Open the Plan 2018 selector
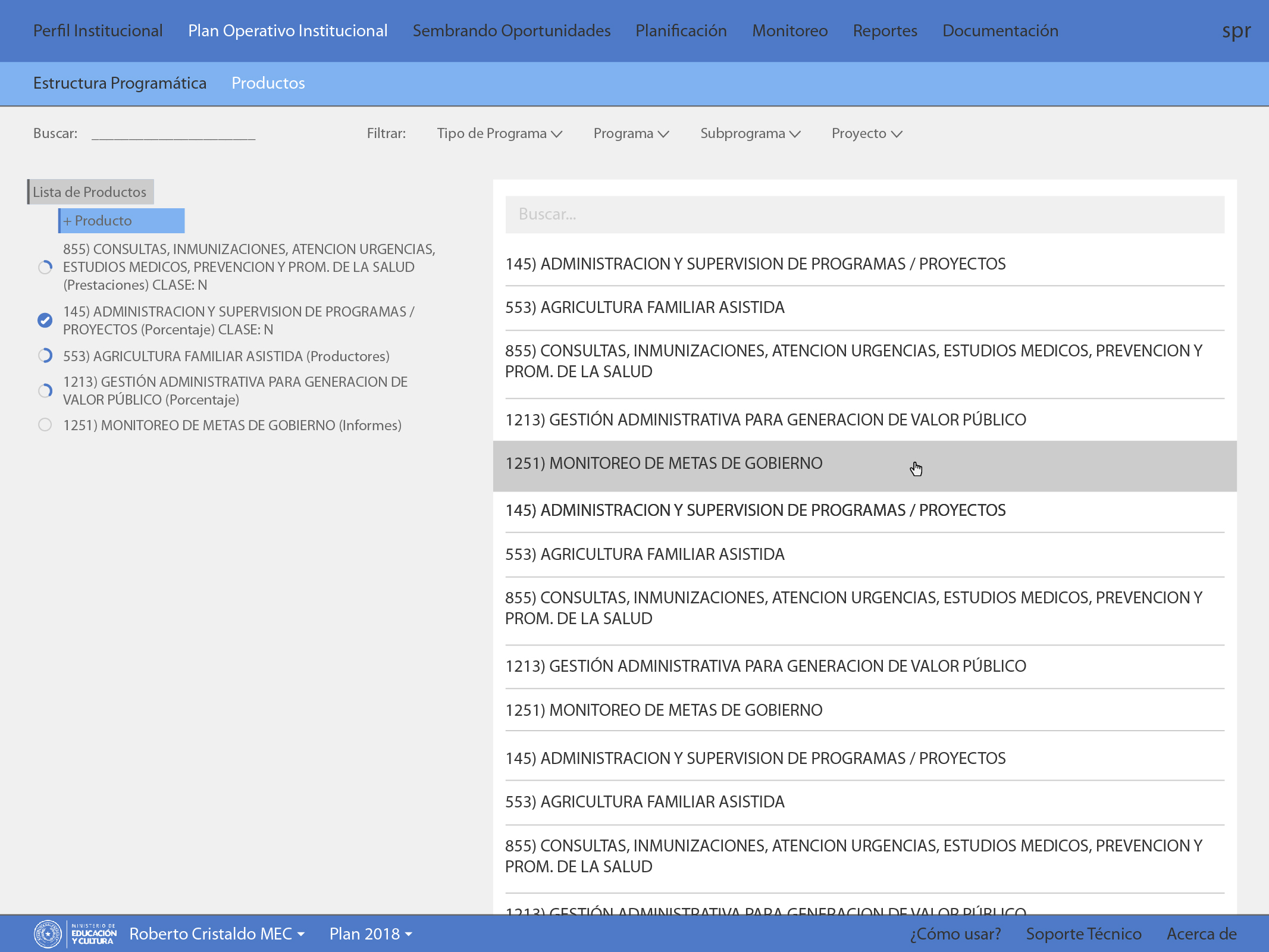 tap(371, 934)
